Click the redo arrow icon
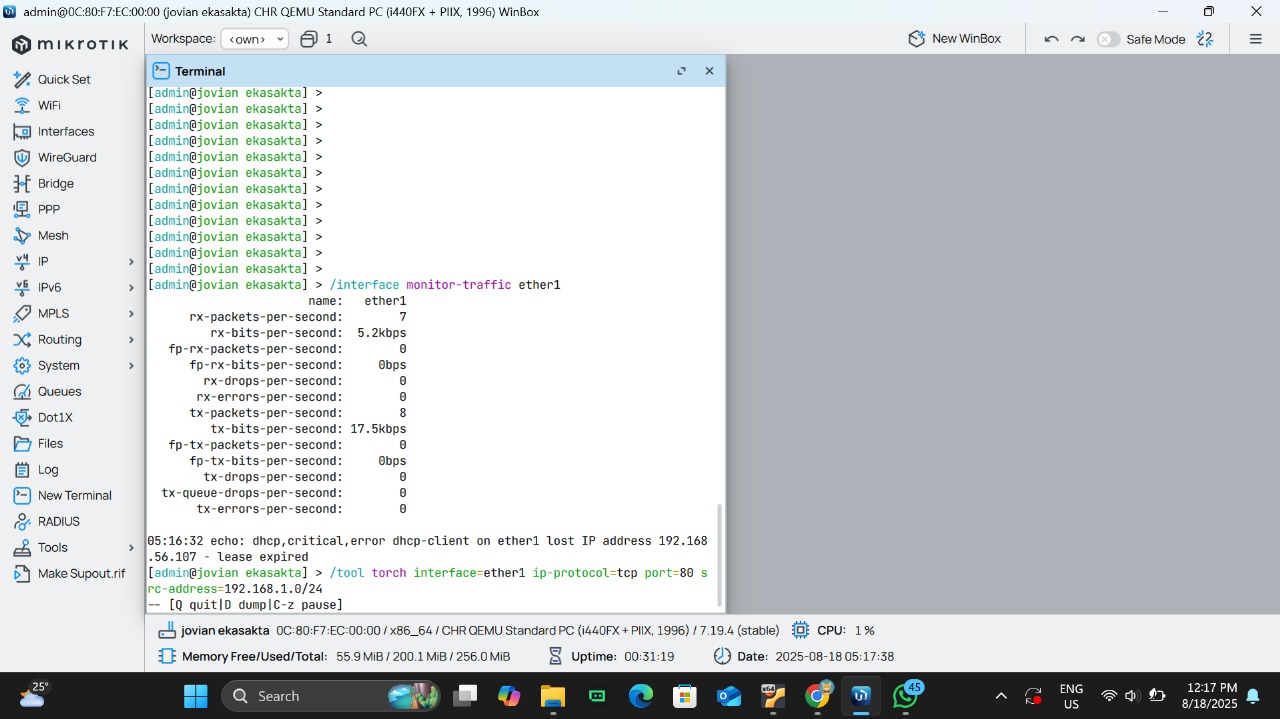The height and width of the screenshot is (719, 1280). coord(1077,39)
